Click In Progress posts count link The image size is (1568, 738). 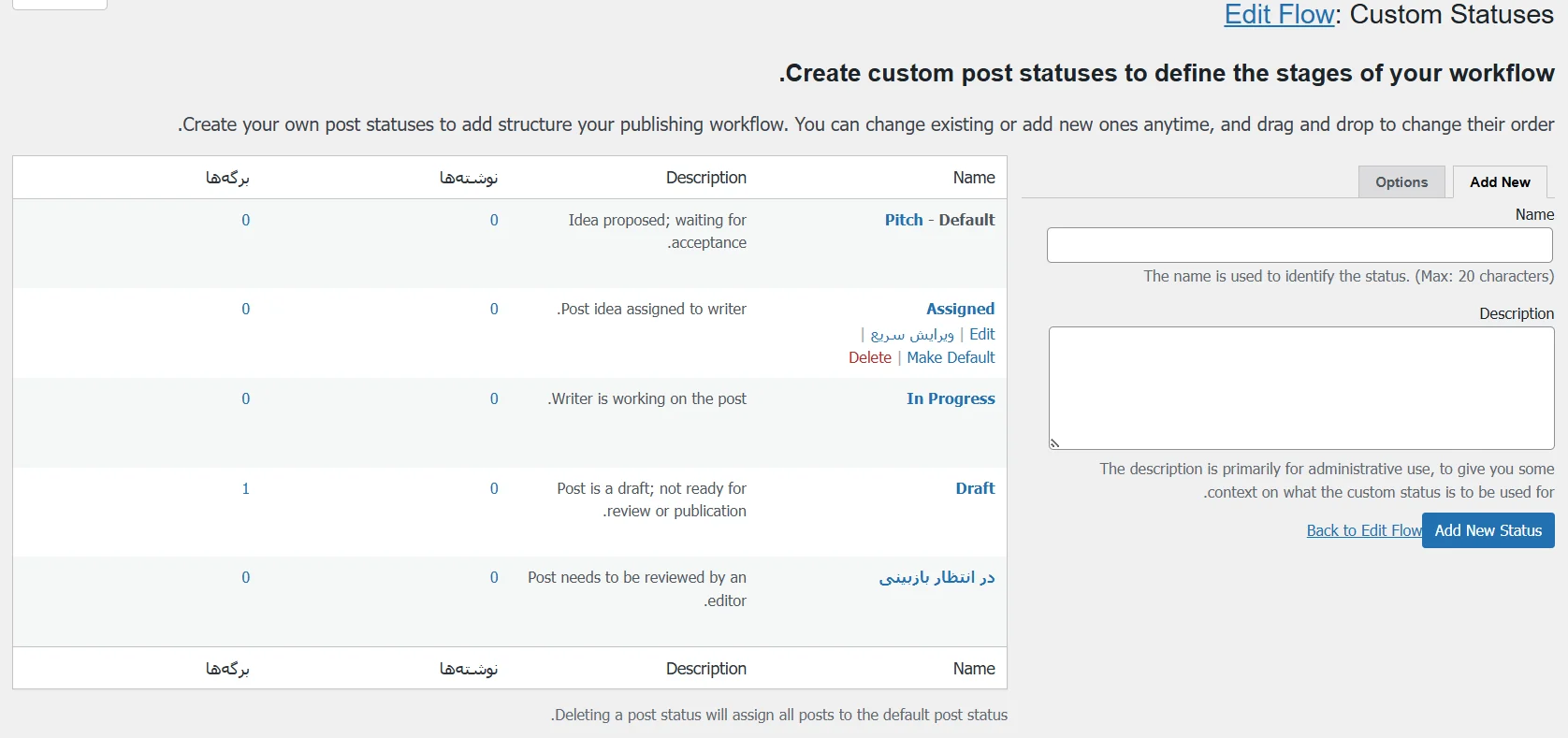point(494,398)
